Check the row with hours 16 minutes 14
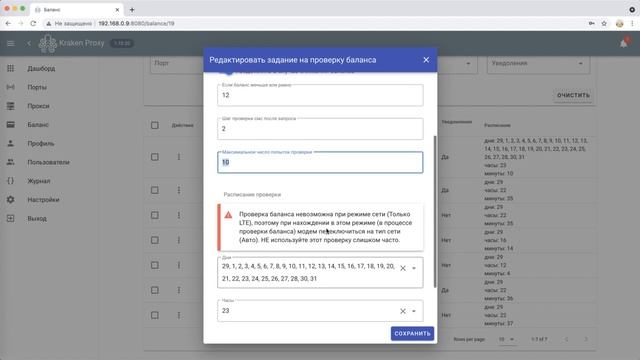The width and height of the screenshot is (640, 360). [155, 240]
